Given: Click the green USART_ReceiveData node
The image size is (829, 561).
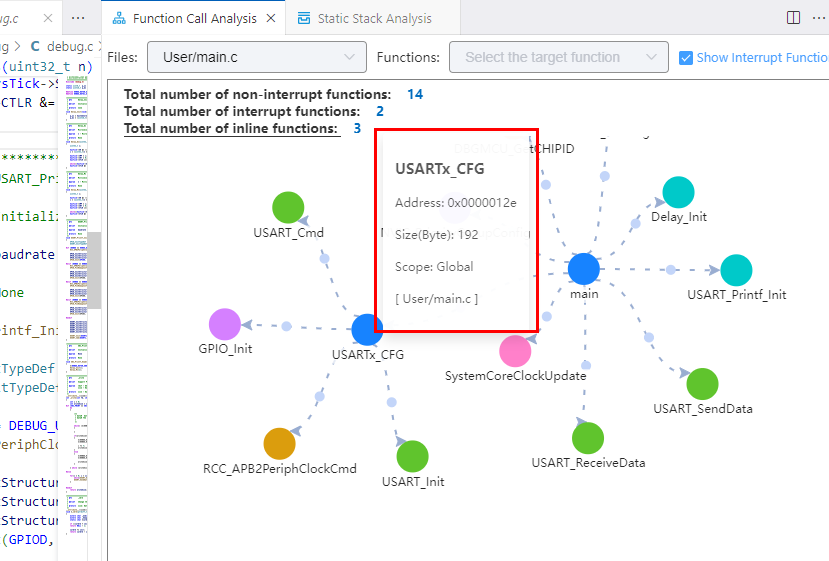Looking at the screenshot, I should (588, 438).
